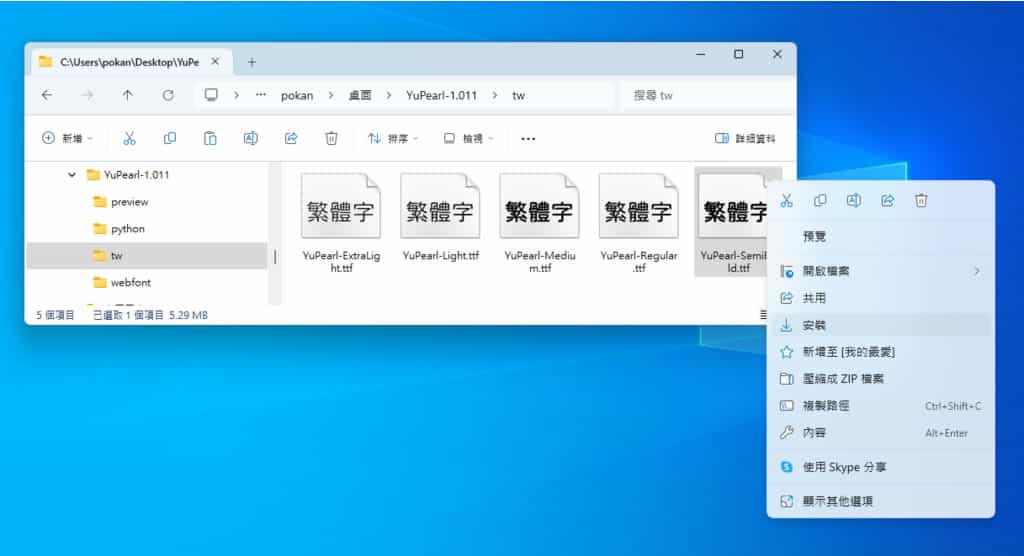Click the toolbar Rename icon
This screenshot has height=556, width=1024.
click(250, 139)
